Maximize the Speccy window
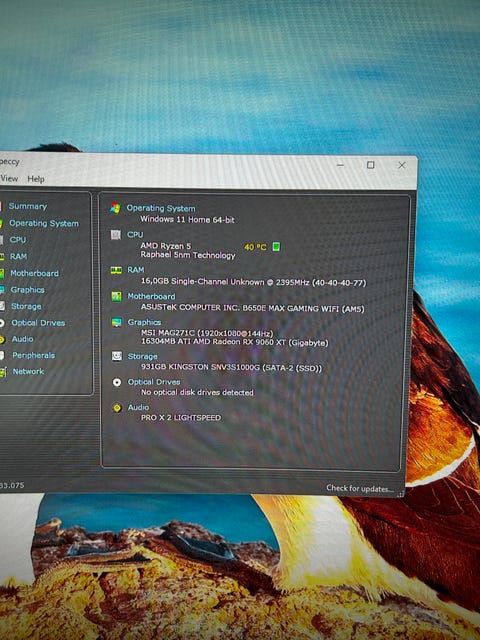480x640 pixels. [371, 165]
